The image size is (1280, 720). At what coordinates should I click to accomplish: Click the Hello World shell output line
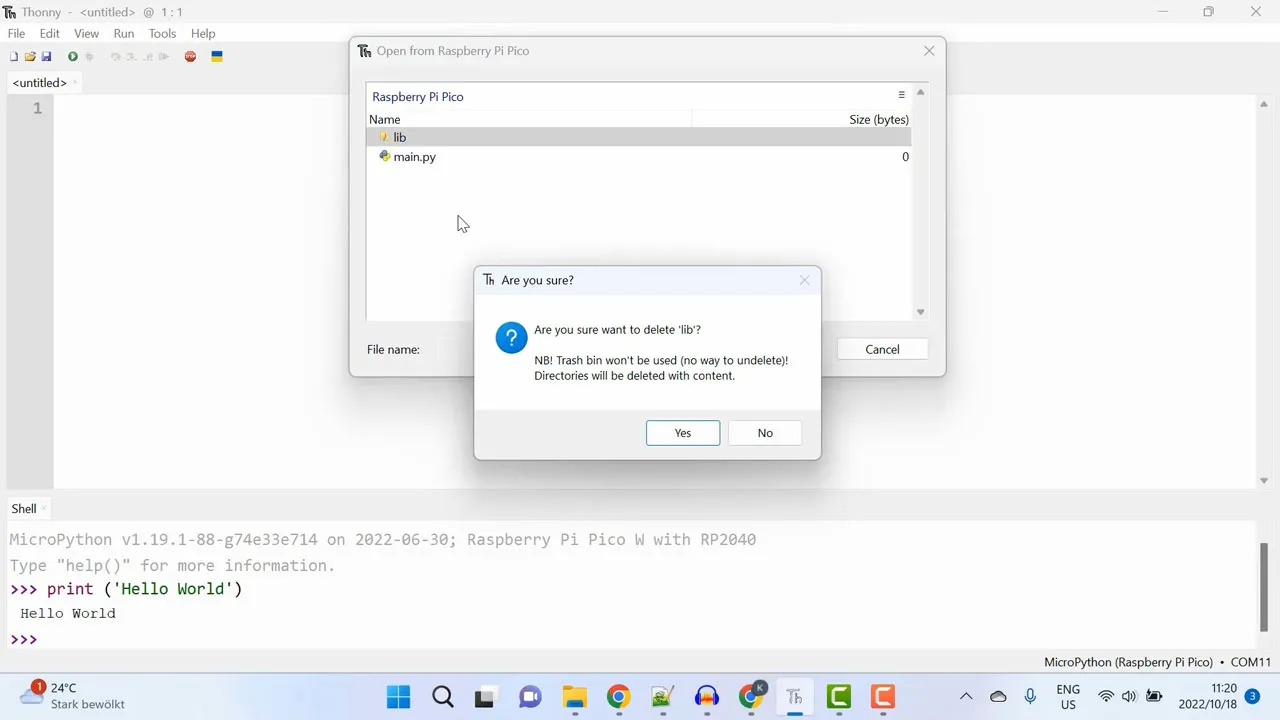68,613
